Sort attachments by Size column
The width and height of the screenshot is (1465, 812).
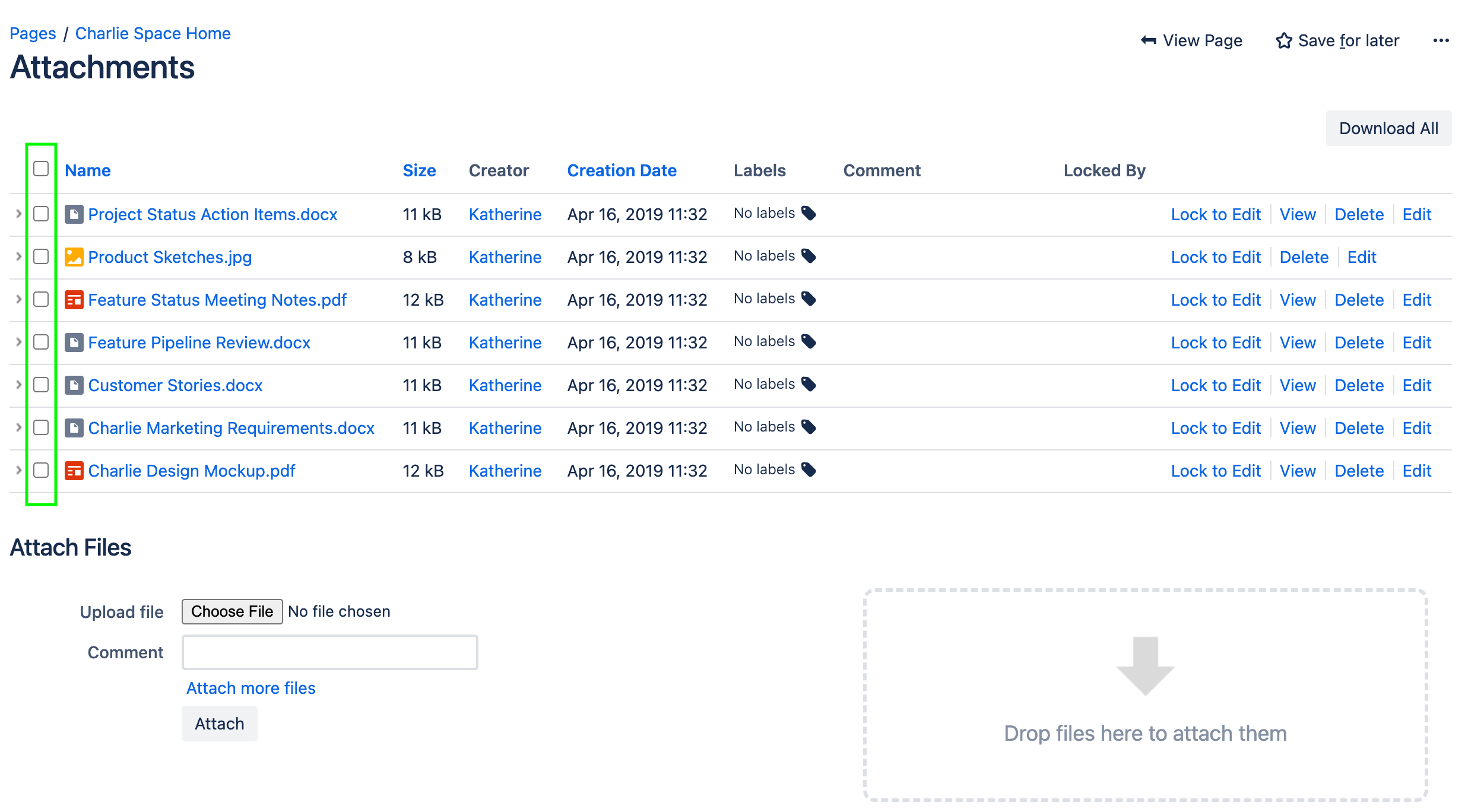(x=419, y=170)
